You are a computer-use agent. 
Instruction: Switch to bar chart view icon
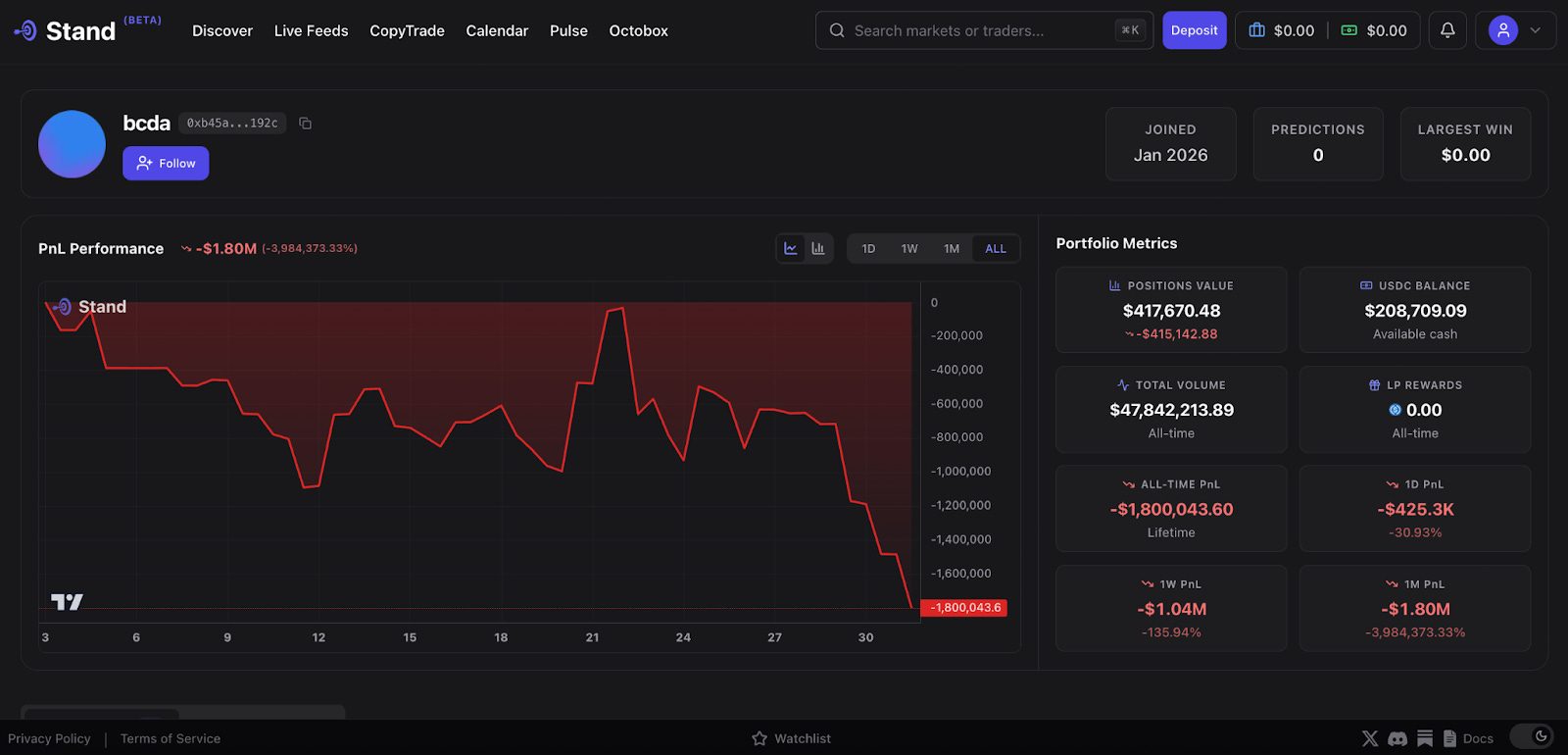(818, 248)
